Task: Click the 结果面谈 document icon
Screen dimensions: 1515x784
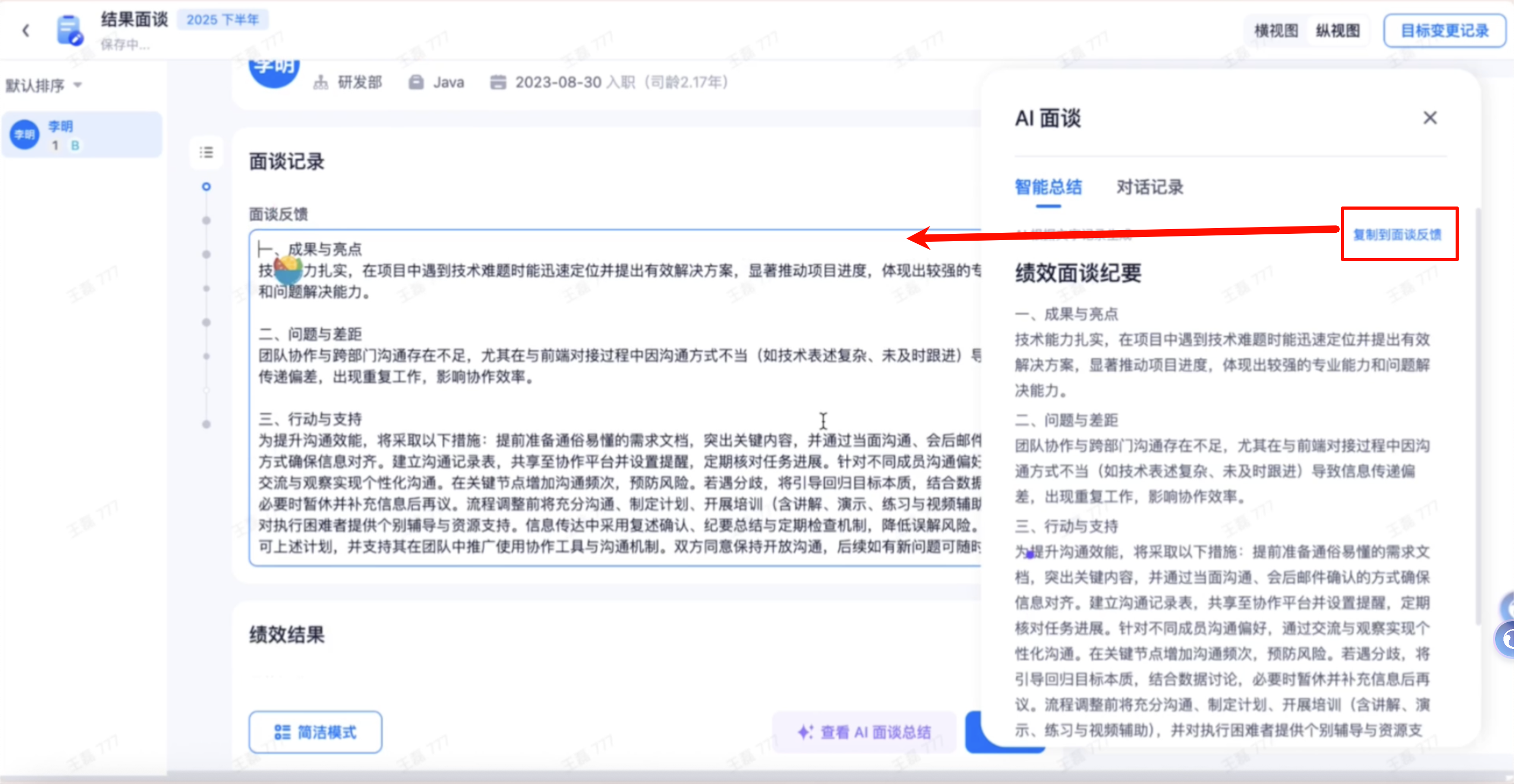Action: coord(69,30)
